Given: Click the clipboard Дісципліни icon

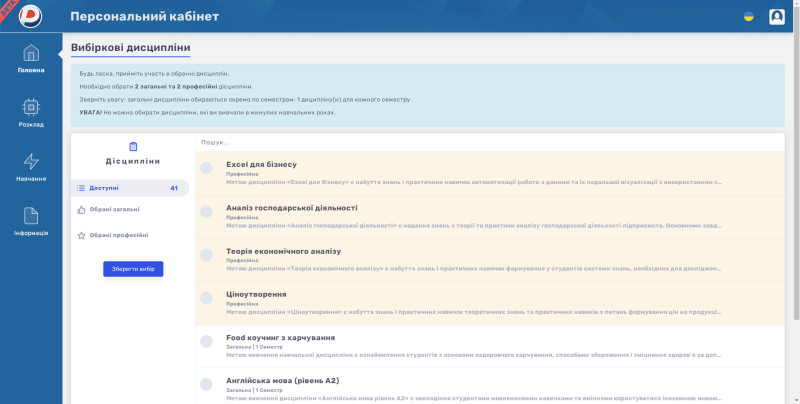Looking at the screenshot, I should click(133, 146).
